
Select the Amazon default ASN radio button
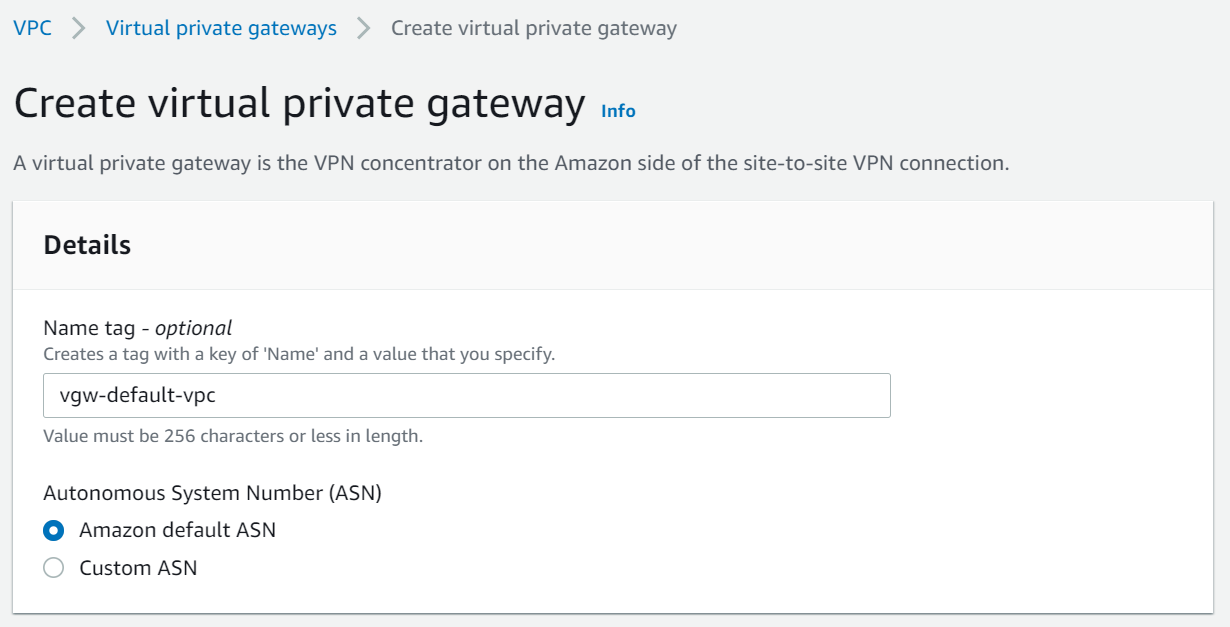54,530
